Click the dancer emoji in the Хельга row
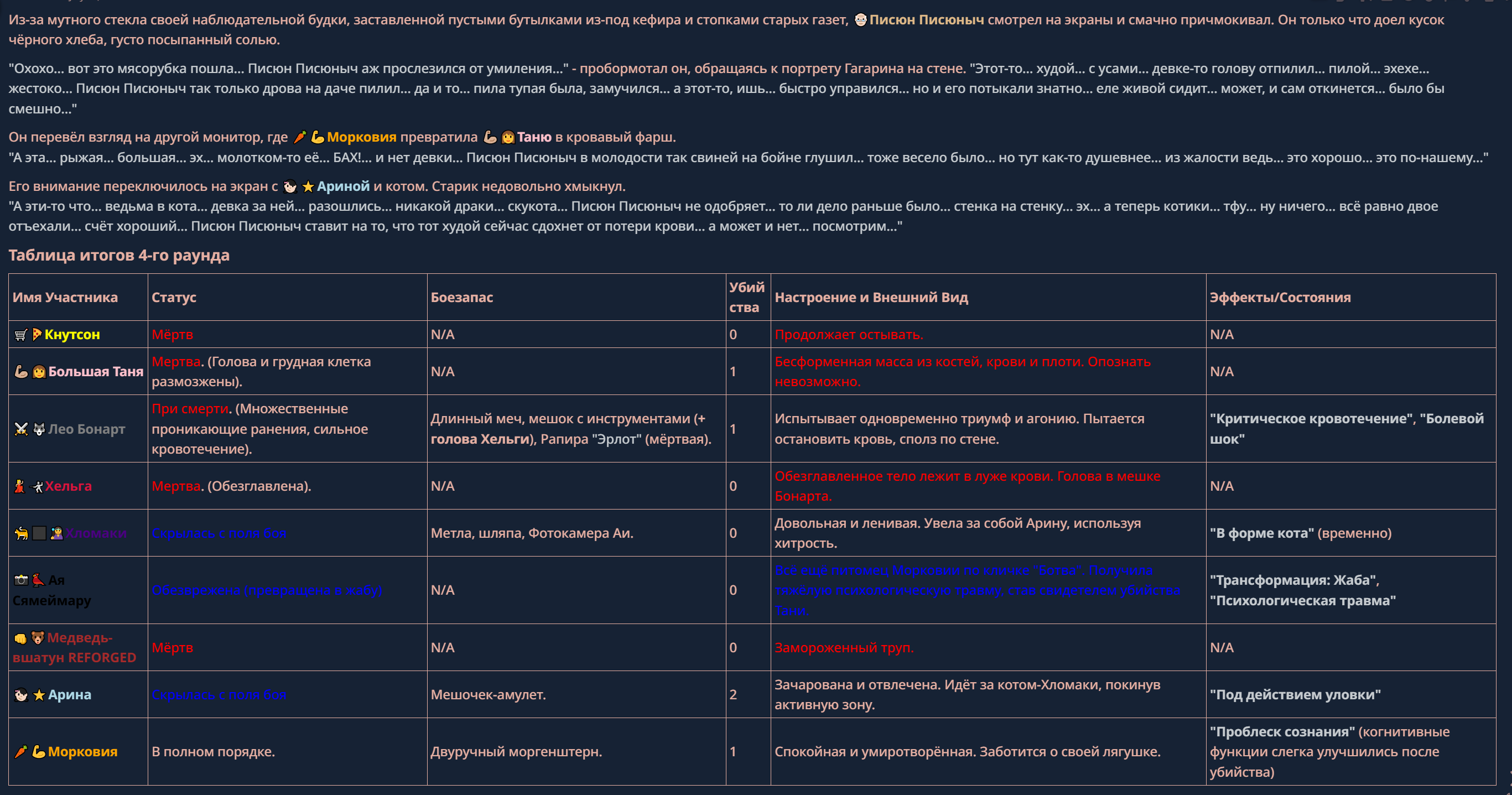The image size is (1512, 795). 19,486
